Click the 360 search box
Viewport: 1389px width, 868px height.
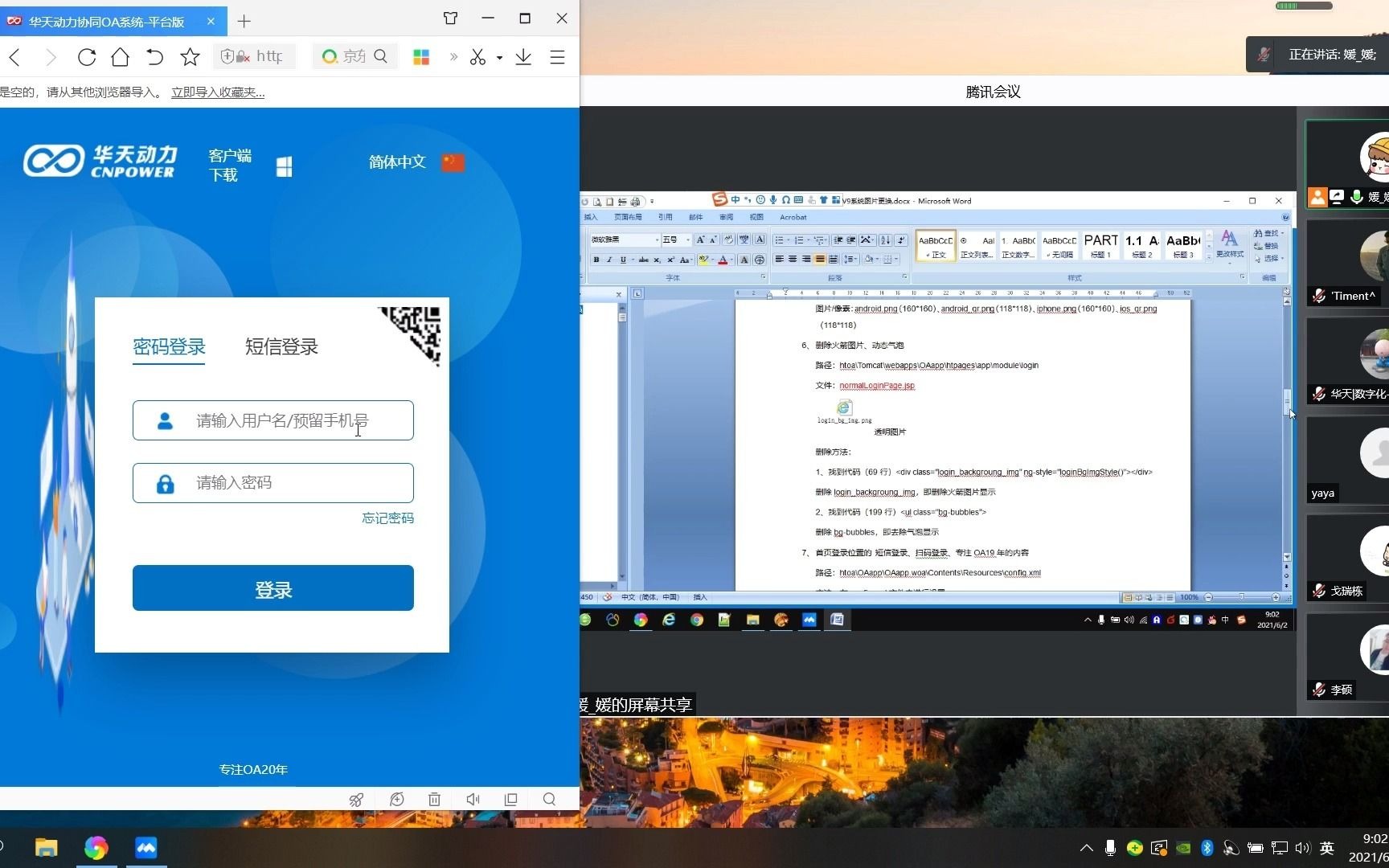pyautogui.click(x=355, y=56)
